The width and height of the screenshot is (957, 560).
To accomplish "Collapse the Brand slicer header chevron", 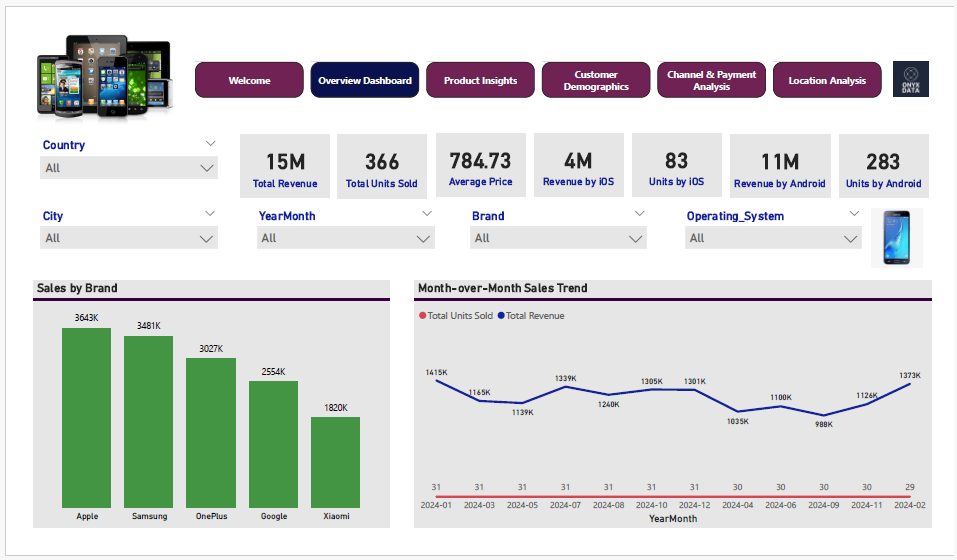I will pyautogui.click(x=640, y=214).
